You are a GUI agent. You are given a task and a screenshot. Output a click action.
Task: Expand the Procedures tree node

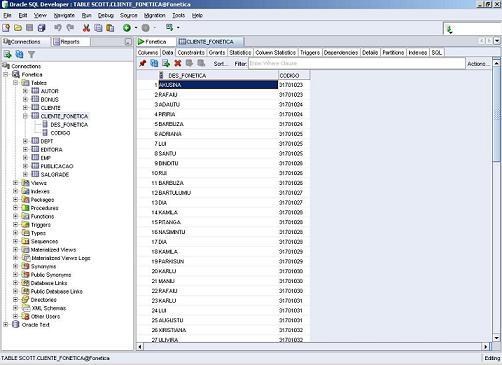15,208
